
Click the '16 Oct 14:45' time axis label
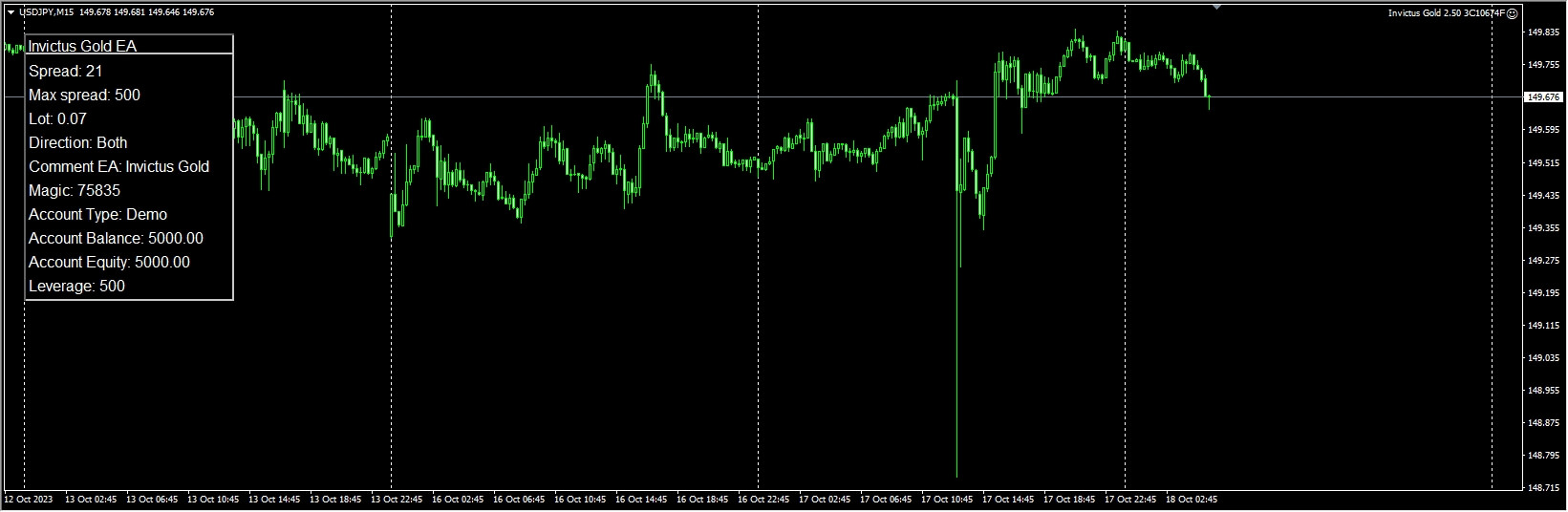[x=641, y=499]
